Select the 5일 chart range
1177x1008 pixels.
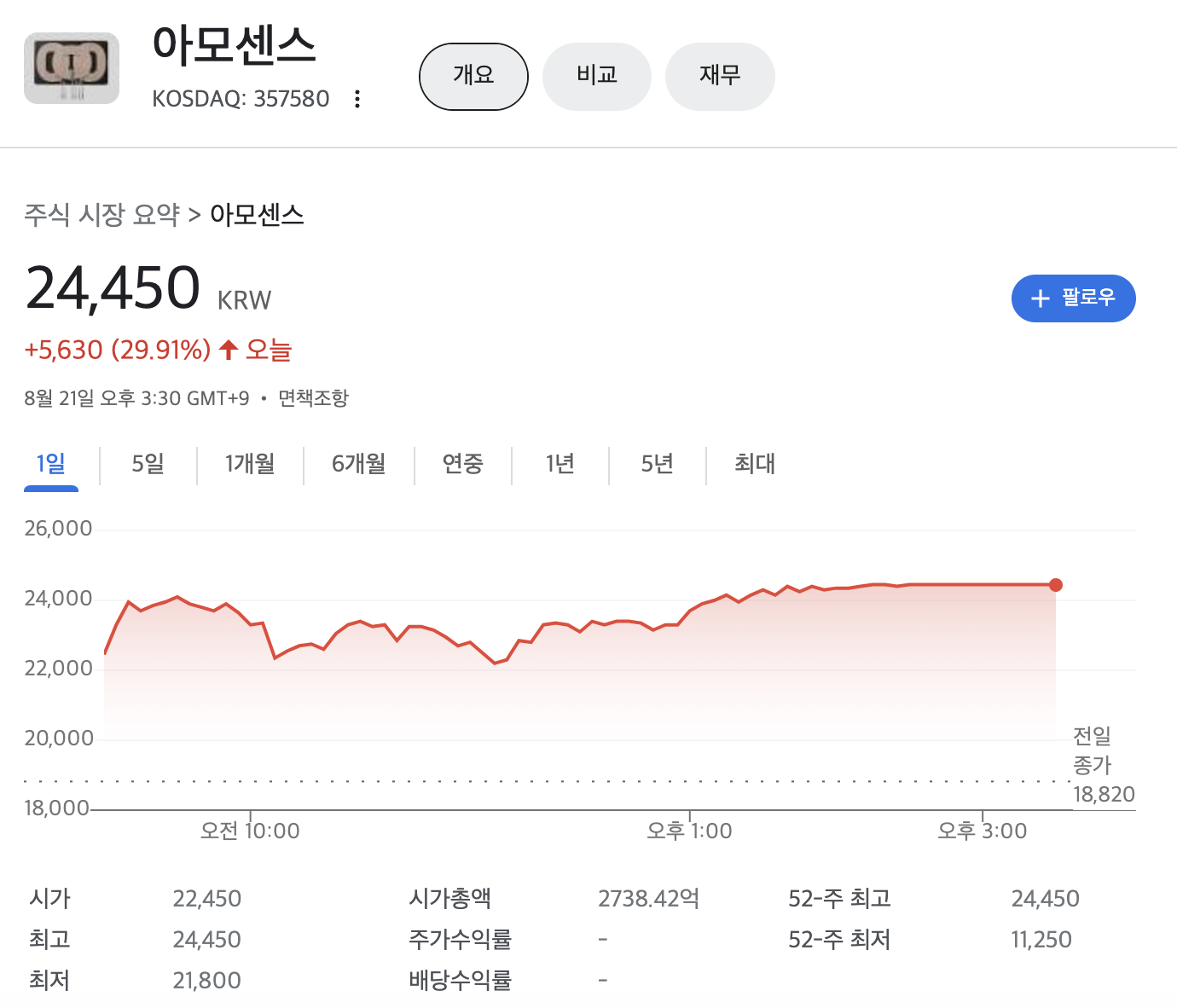[x=148, y=464]
